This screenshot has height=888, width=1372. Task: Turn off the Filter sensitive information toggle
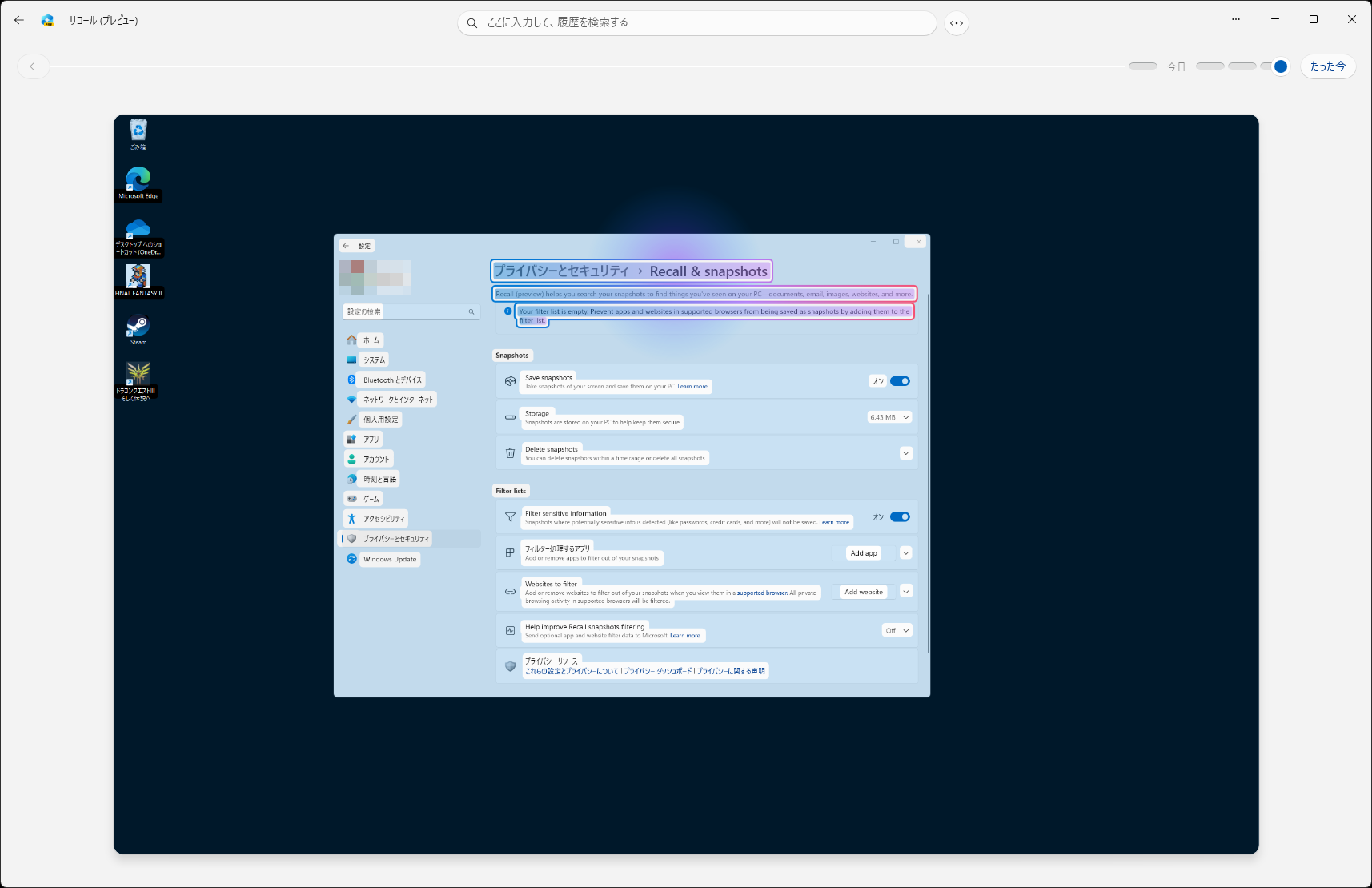point(900,517)
